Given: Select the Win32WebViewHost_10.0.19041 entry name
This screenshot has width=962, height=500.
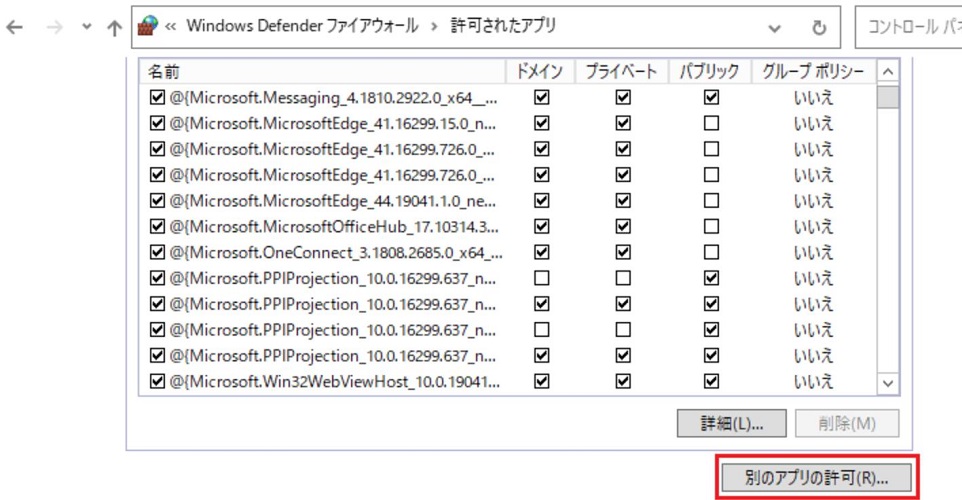Looking at the screenshot, I should tap(334, 382).
